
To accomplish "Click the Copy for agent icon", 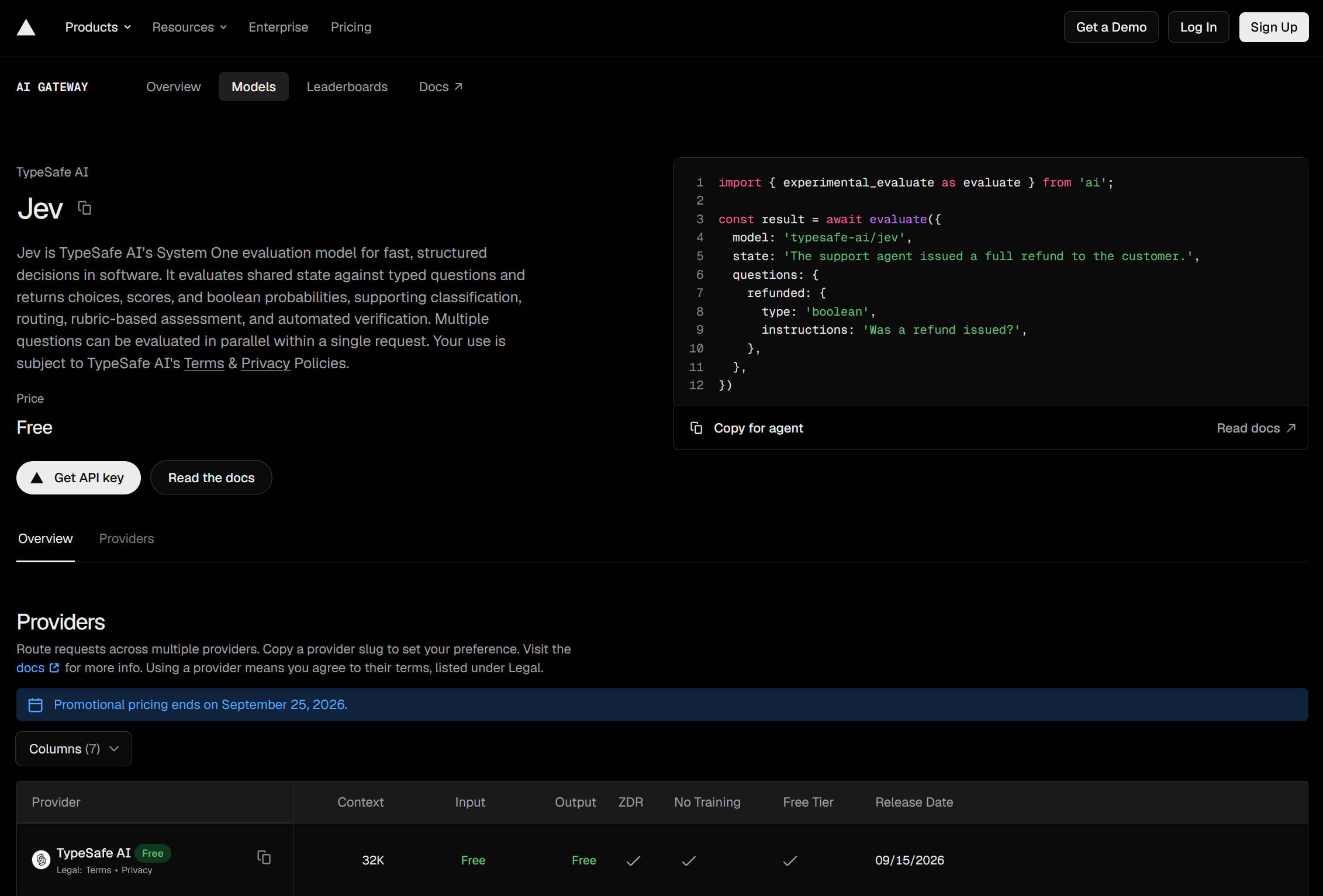I will [696, 428].
